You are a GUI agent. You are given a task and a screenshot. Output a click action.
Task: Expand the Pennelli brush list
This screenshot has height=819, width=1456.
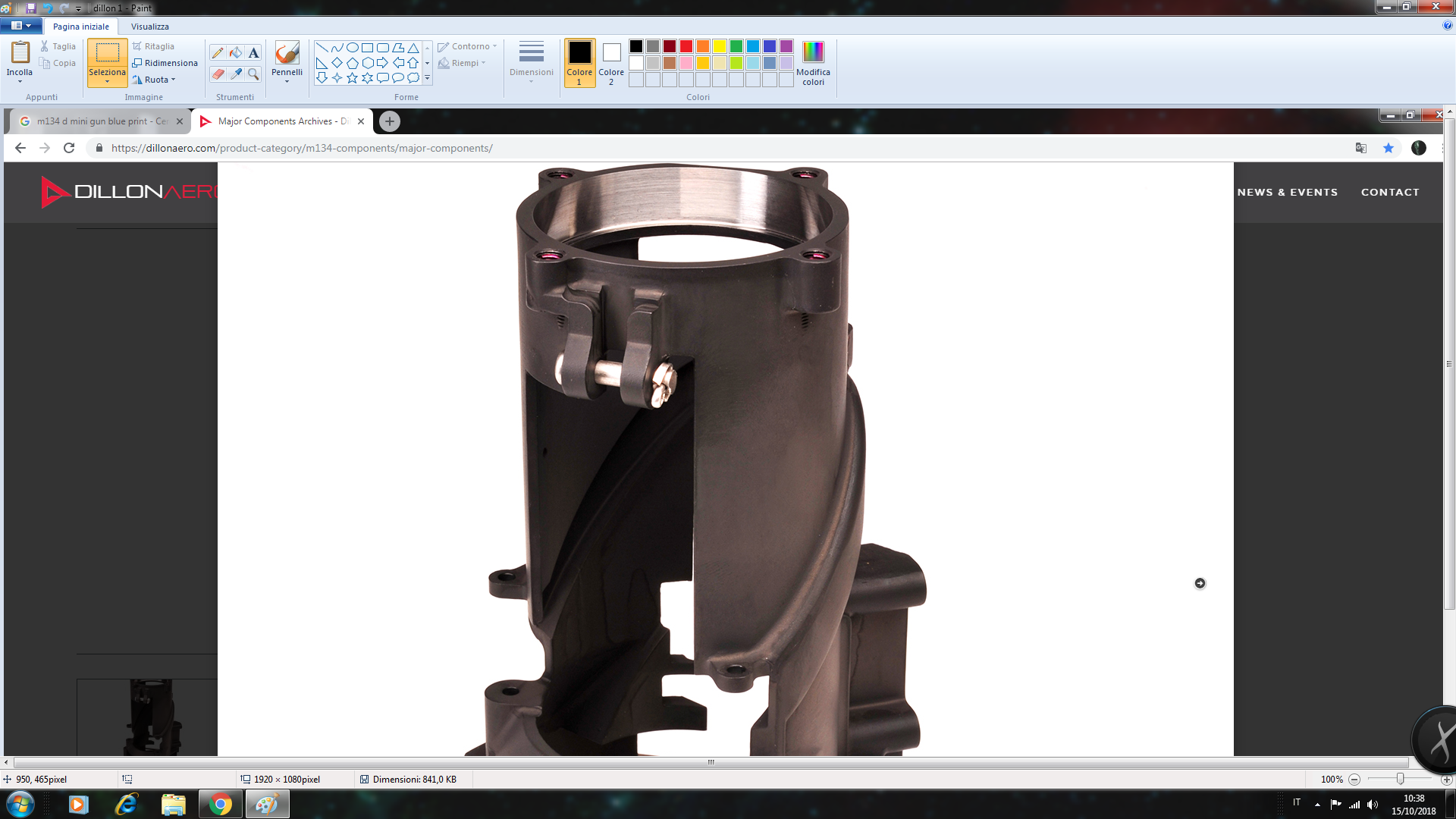287,81
